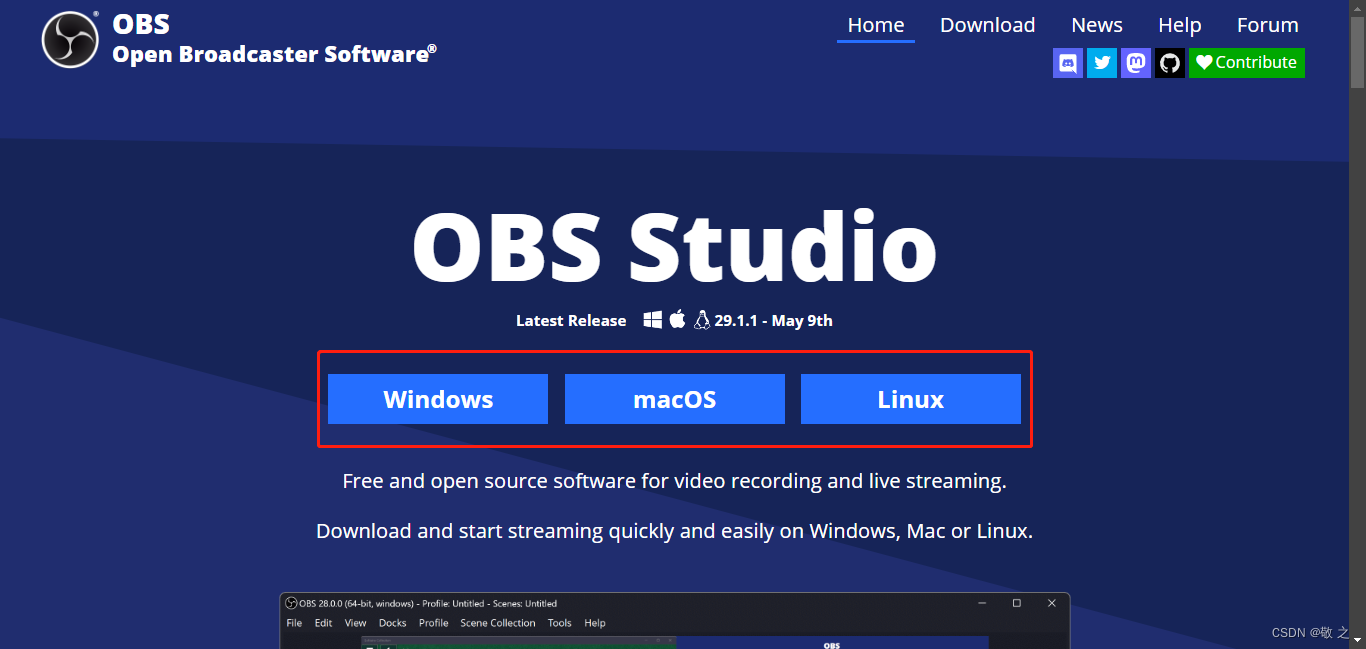Click the OBS Studio preview screenshot image

coord(675,621)
